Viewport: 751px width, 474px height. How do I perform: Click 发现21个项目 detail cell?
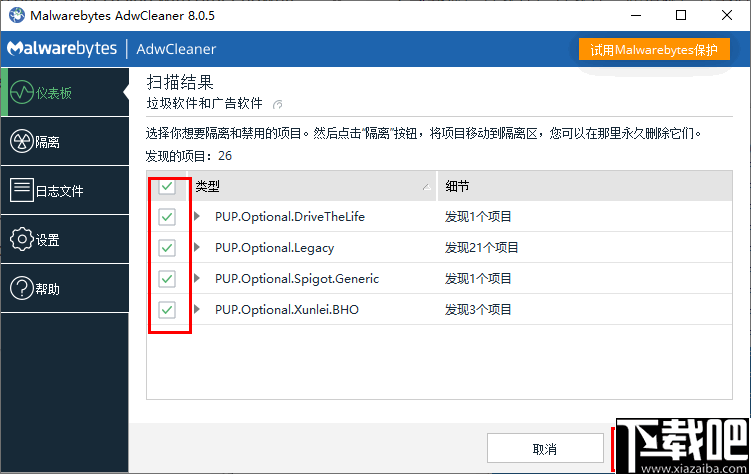pos(481,248)
